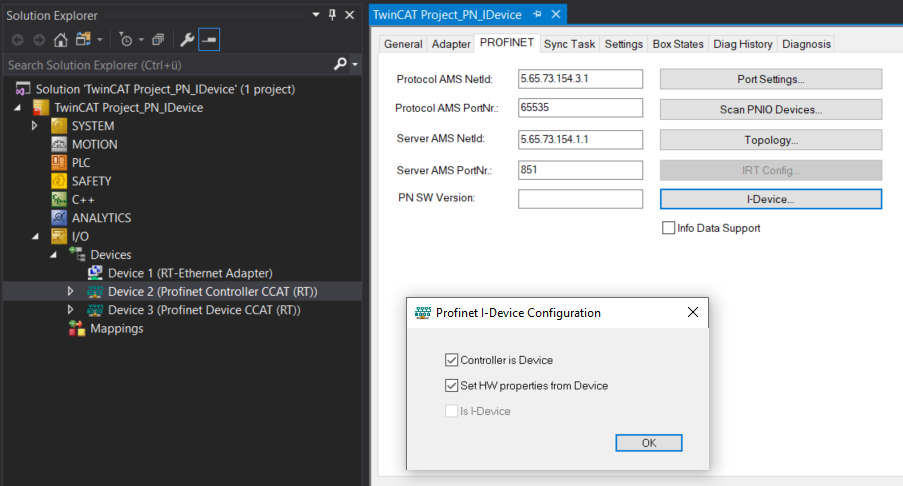
Task: Collapse the I/O tree node
Action: [x=36, y=236]
